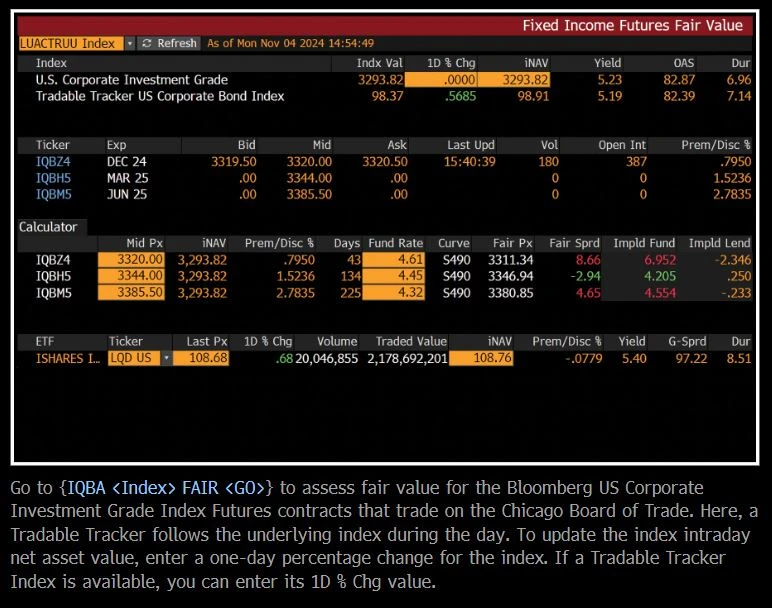772x608 pixels.
Task: Expand the LQD US ticker dropdown arrow
Action: click(x=166, y=358)
